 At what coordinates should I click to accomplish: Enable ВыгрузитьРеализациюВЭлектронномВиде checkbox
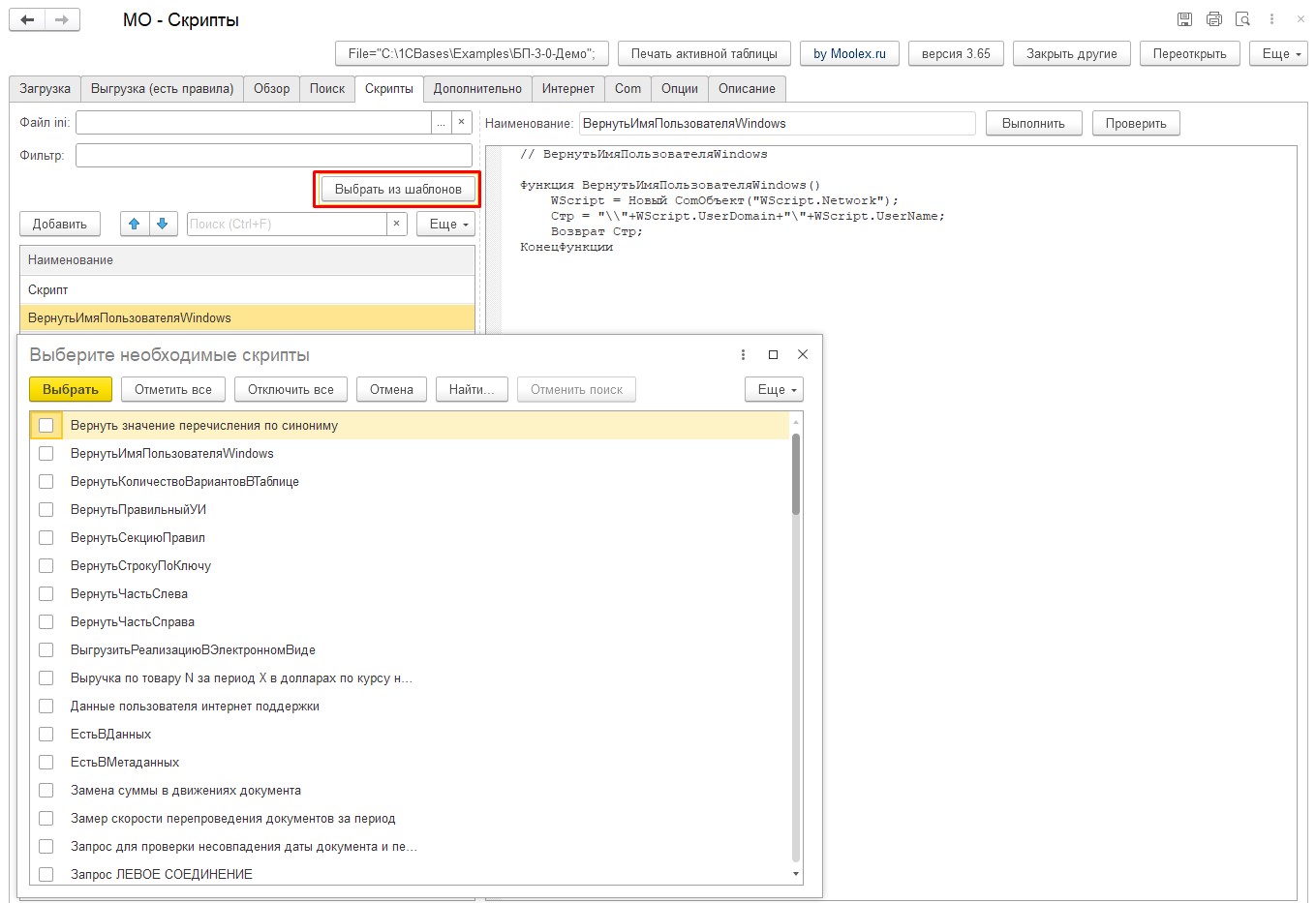pyautogui.click(x=46, y=649)
